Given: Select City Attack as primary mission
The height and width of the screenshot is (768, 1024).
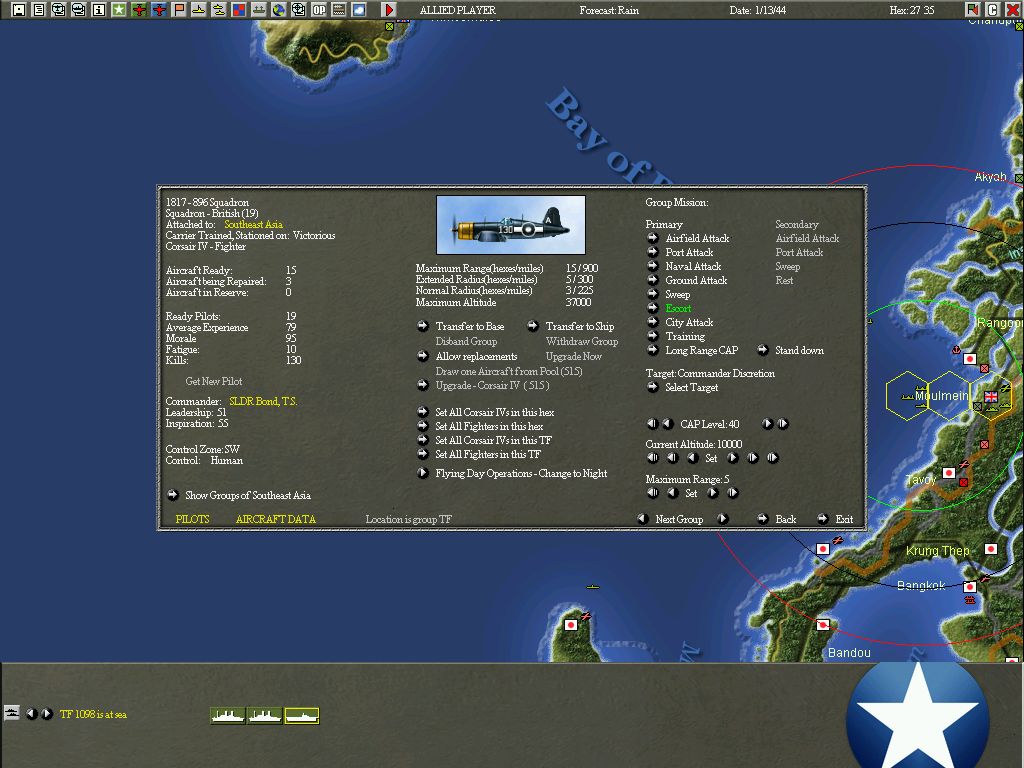Looking at the screenshot, I should pos(652,321).
